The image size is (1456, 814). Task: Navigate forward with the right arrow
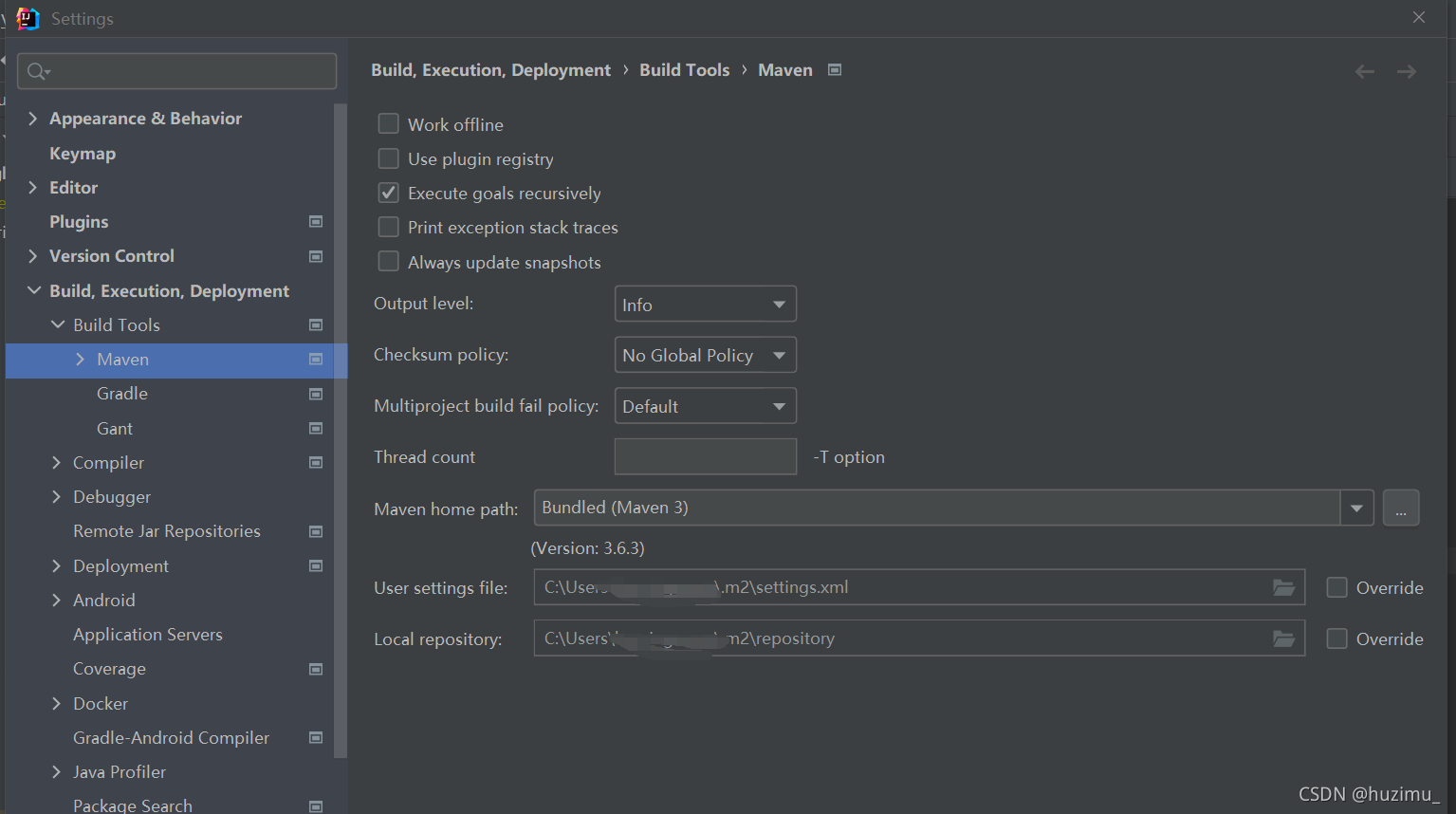click(1407, 71)
